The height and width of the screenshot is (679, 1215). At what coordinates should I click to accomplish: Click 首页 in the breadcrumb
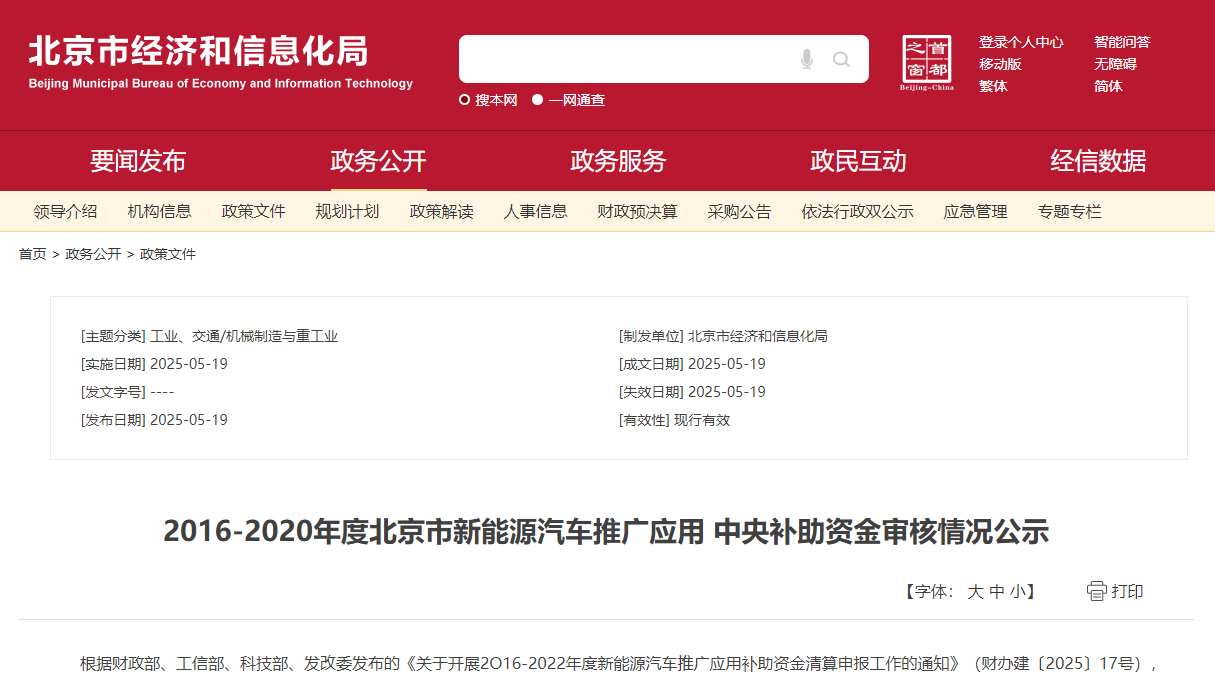(32, 254)
